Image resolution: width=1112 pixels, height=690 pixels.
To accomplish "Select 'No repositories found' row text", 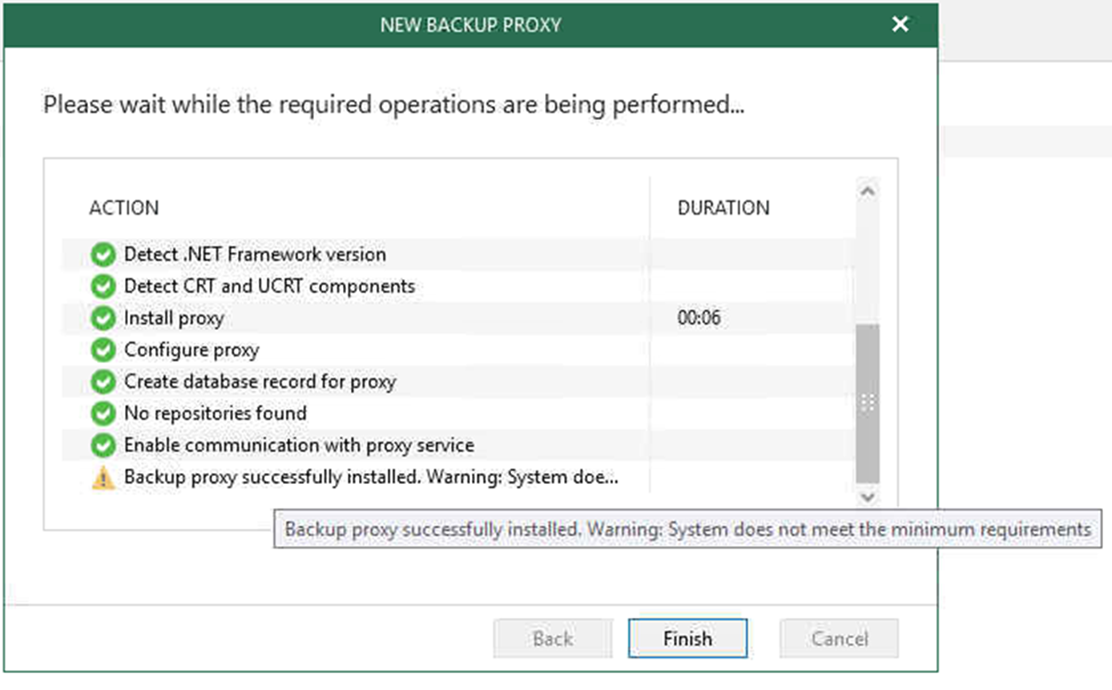I will coord(215,413).
